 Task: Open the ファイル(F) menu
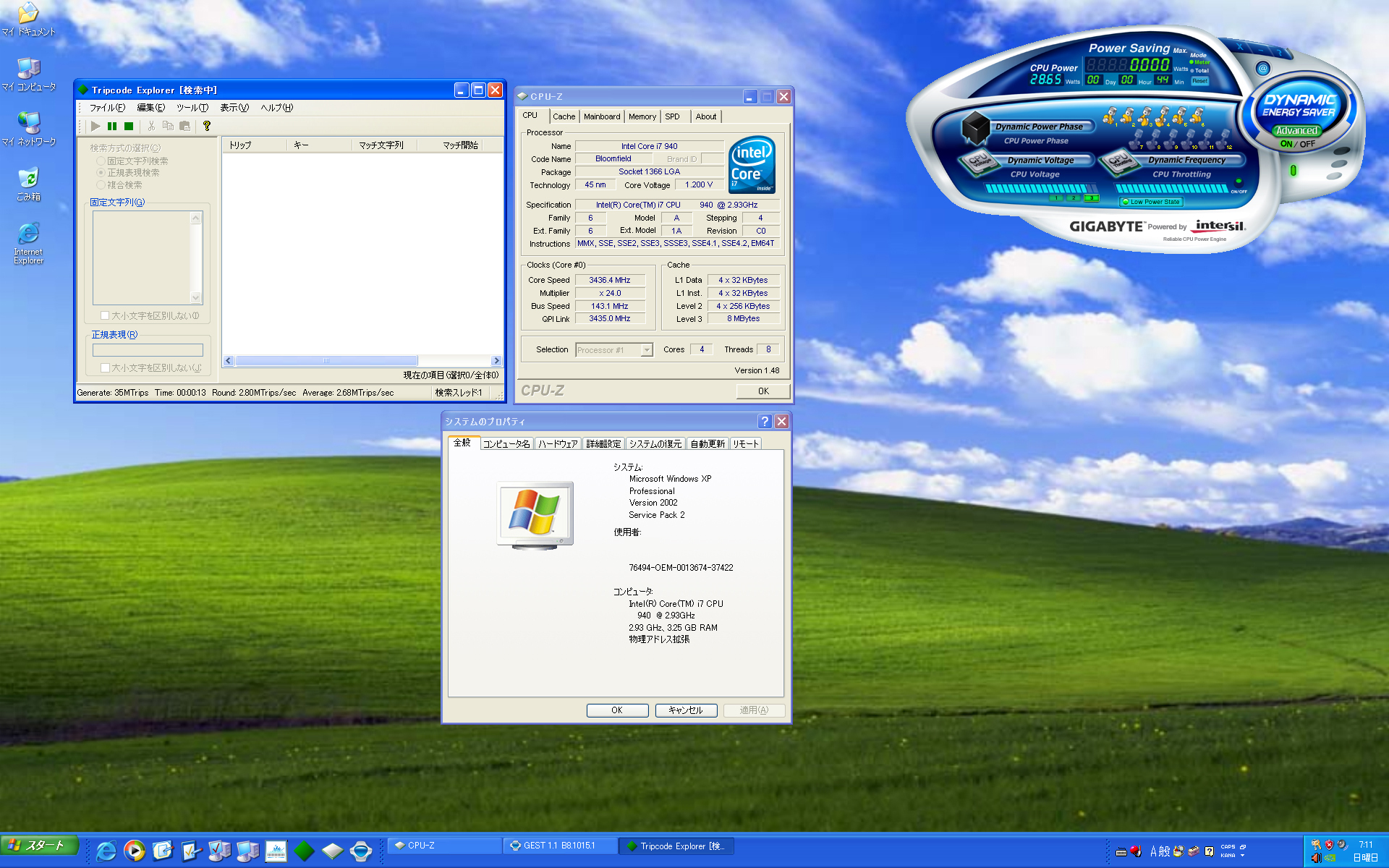coord(107,108)
